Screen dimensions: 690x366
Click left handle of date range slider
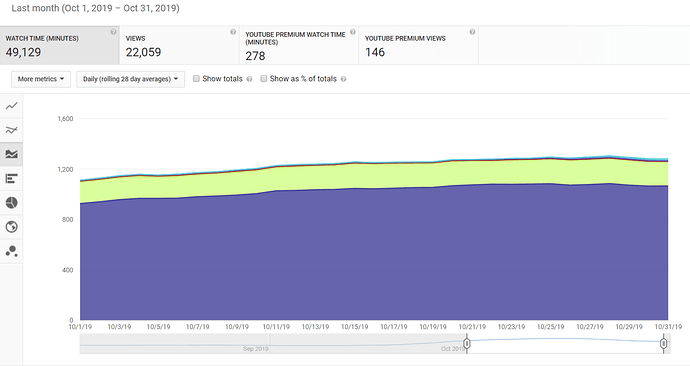(x=467, y=343)
